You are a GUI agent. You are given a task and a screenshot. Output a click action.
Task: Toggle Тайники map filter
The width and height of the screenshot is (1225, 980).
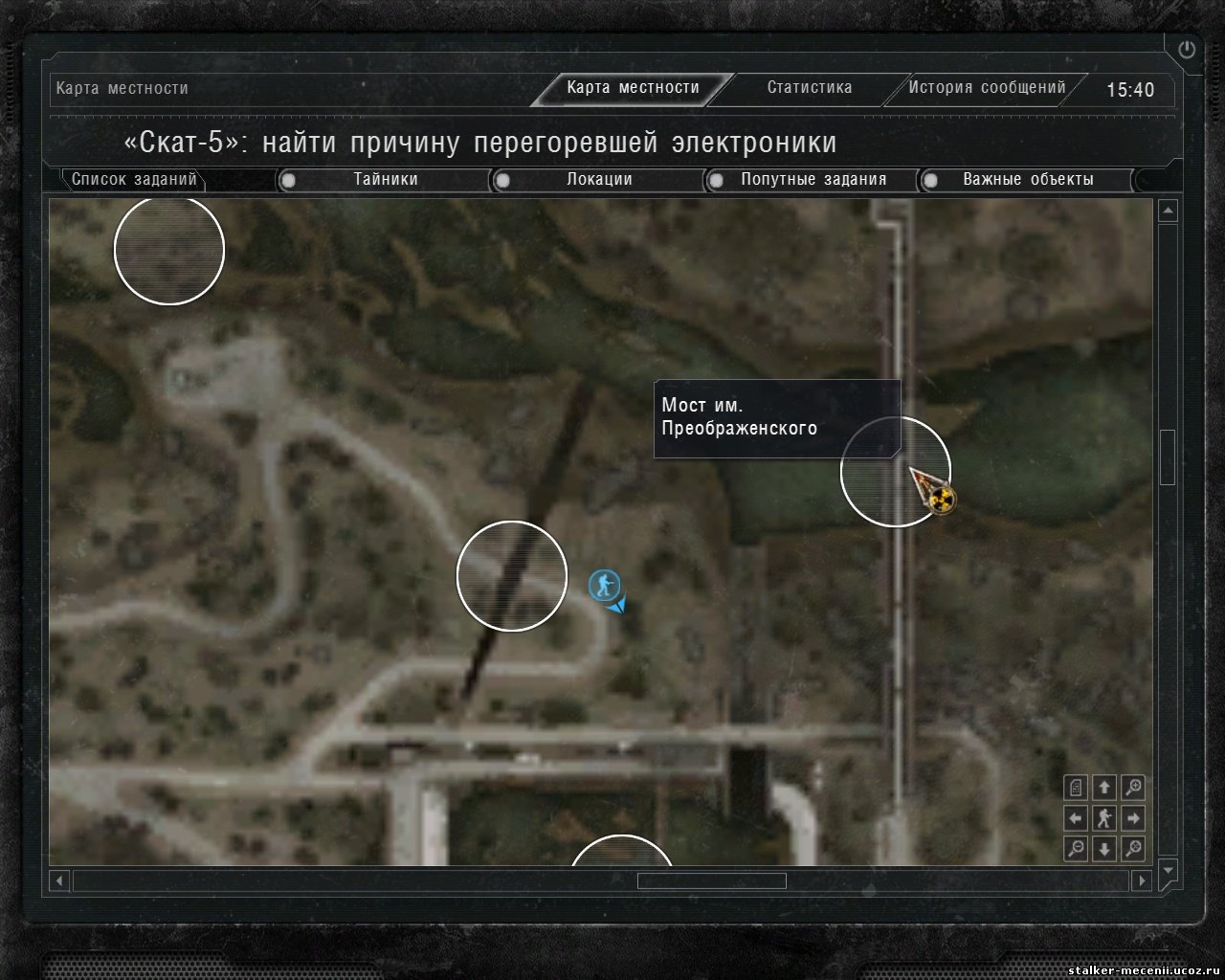point(386,179)
